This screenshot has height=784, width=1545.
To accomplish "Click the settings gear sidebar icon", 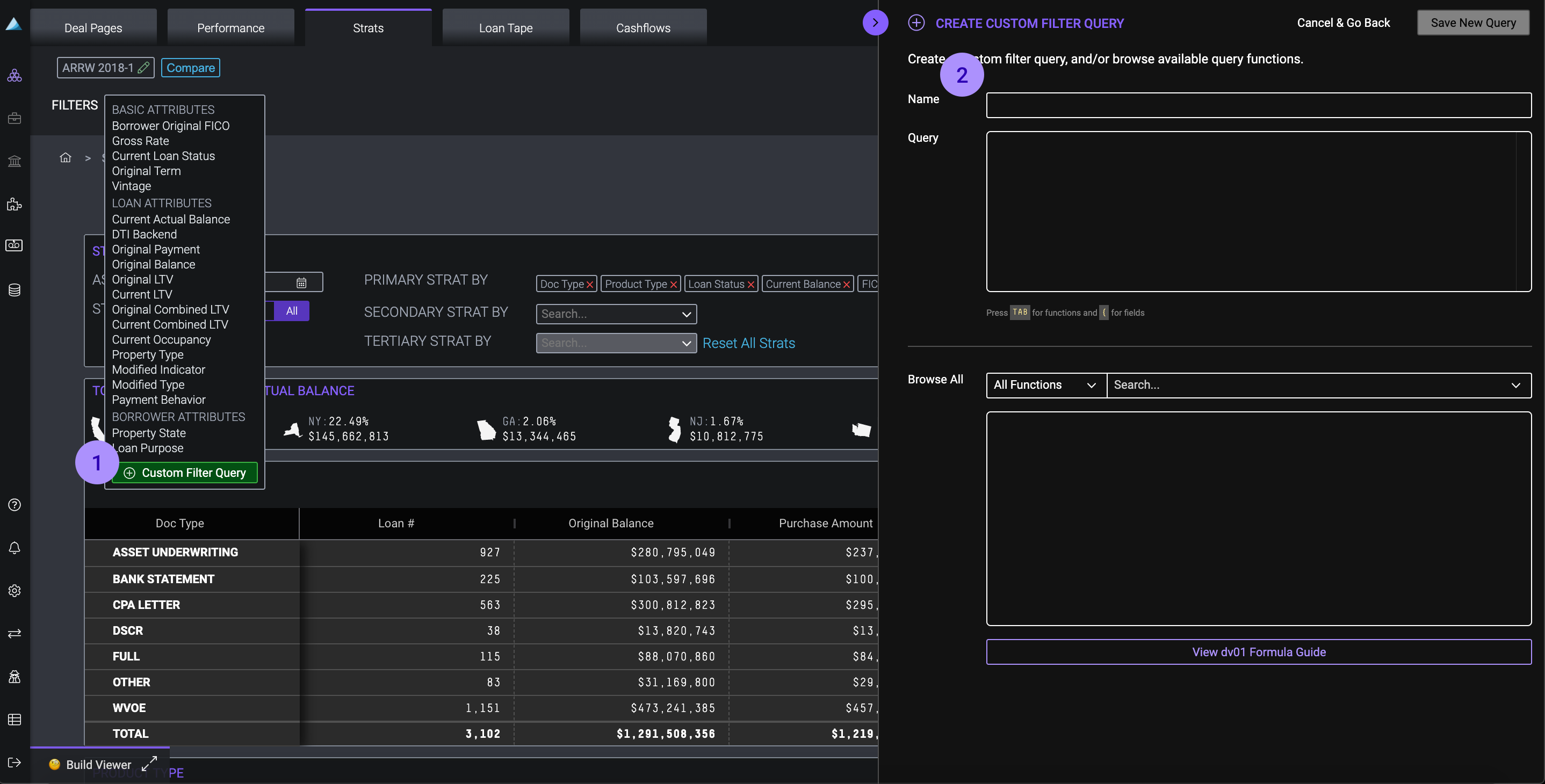I will click(x=15, y=590).
